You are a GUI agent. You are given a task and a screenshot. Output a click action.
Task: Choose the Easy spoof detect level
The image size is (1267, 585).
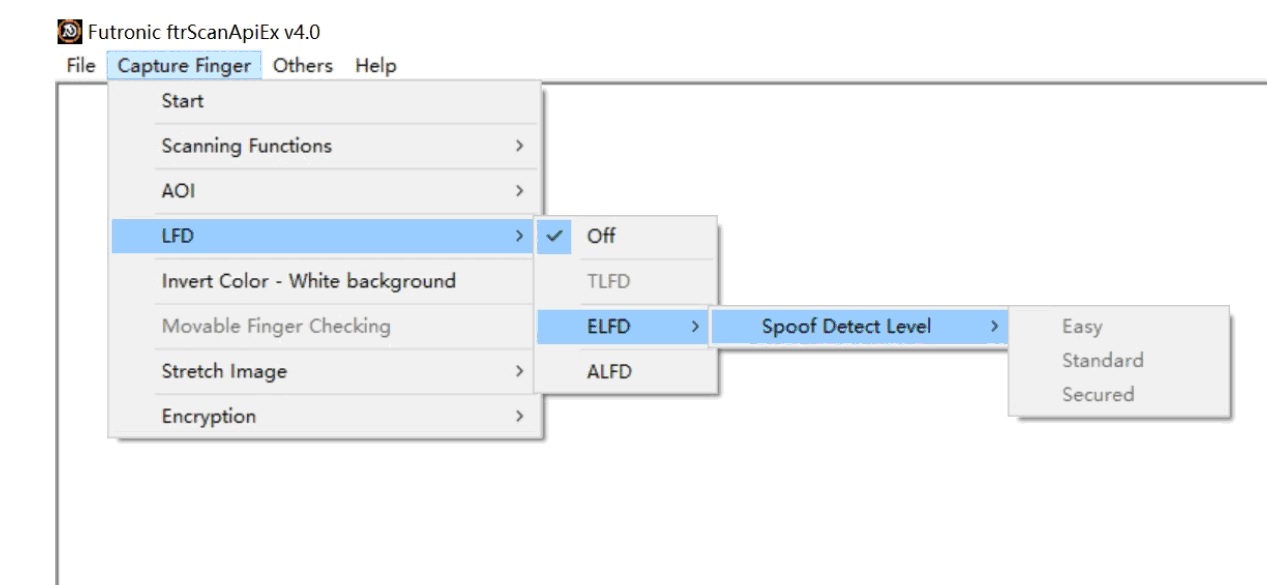(1118, 327)
